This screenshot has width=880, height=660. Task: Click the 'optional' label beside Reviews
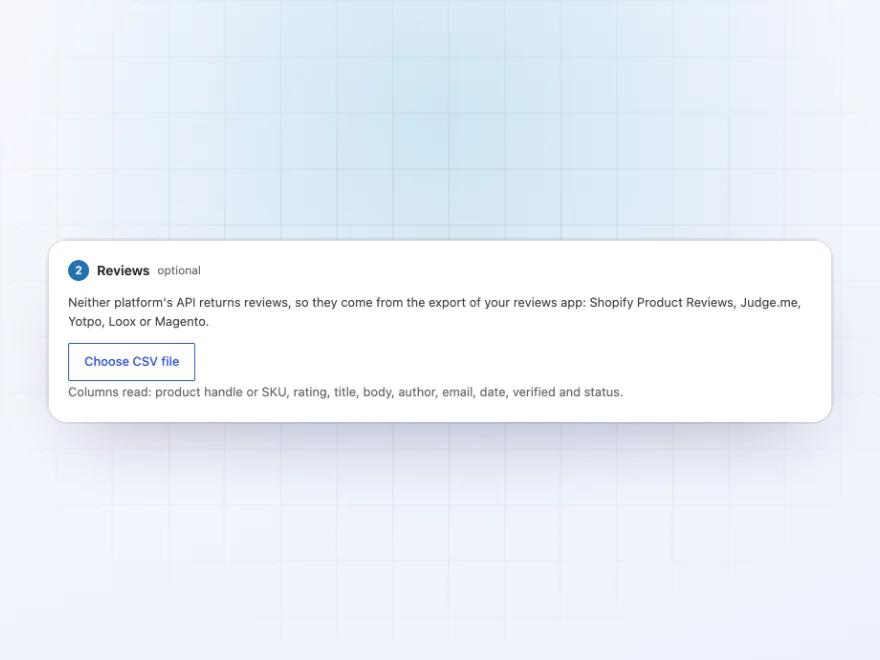[179, 271]
